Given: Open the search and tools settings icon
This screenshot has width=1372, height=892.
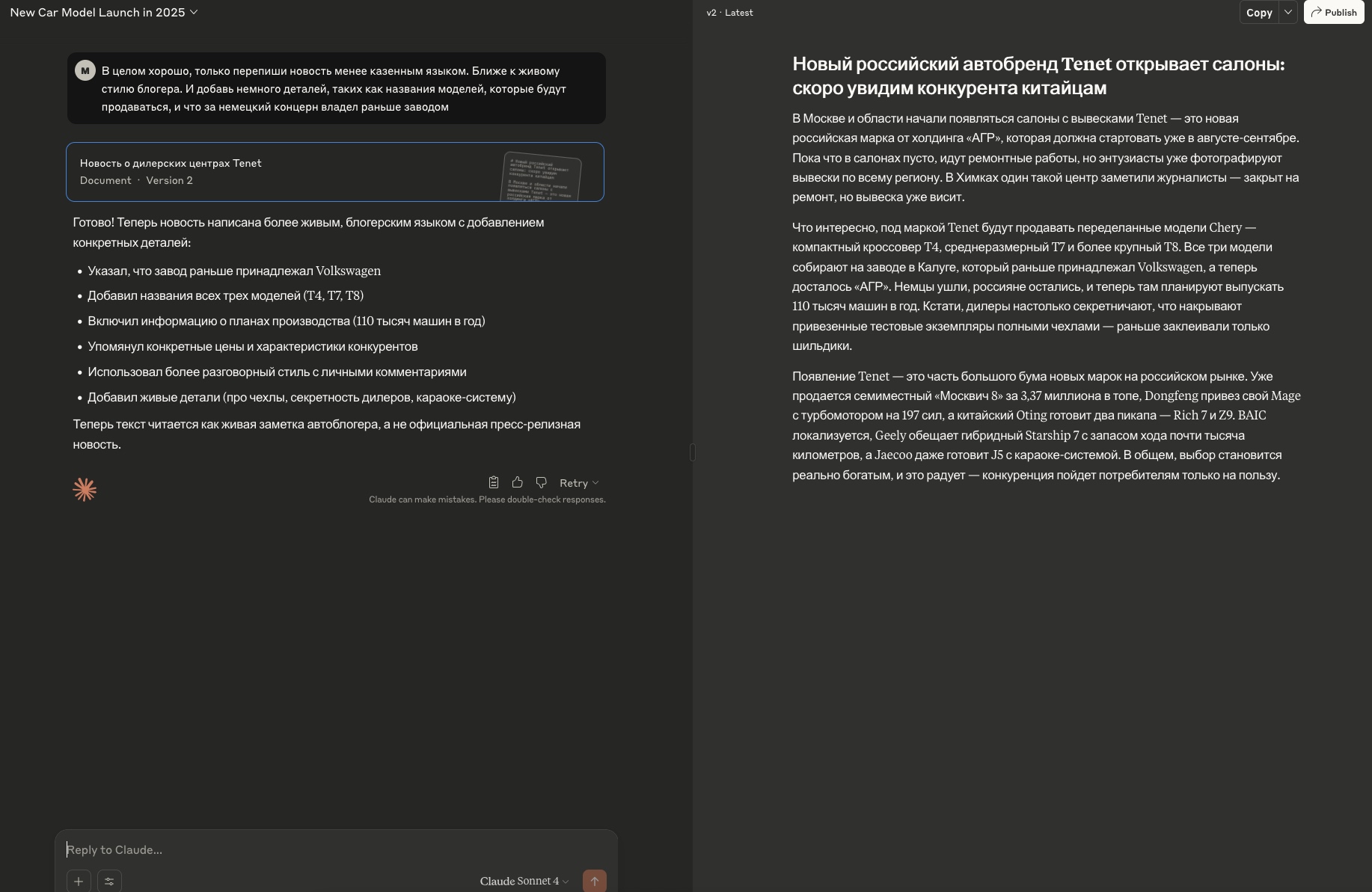Looking at the screenshot, I should tap(109, 881).
